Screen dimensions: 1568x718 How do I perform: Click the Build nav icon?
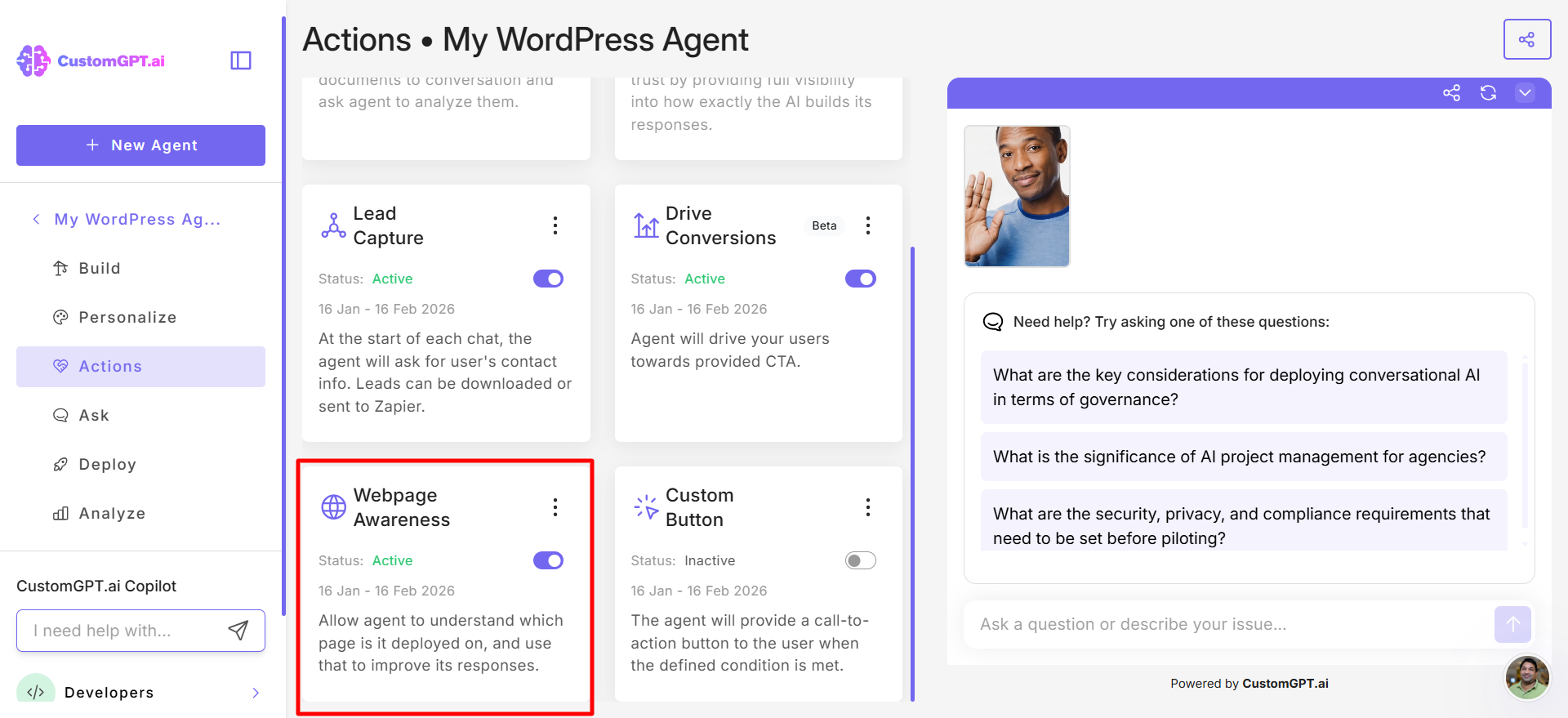click(60, 268)
